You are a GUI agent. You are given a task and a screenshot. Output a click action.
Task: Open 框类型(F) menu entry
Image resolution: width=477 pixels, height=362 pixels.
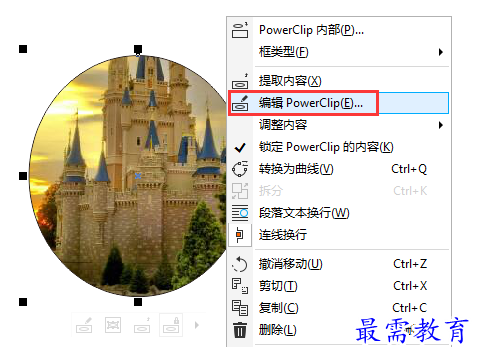(338, 52)
